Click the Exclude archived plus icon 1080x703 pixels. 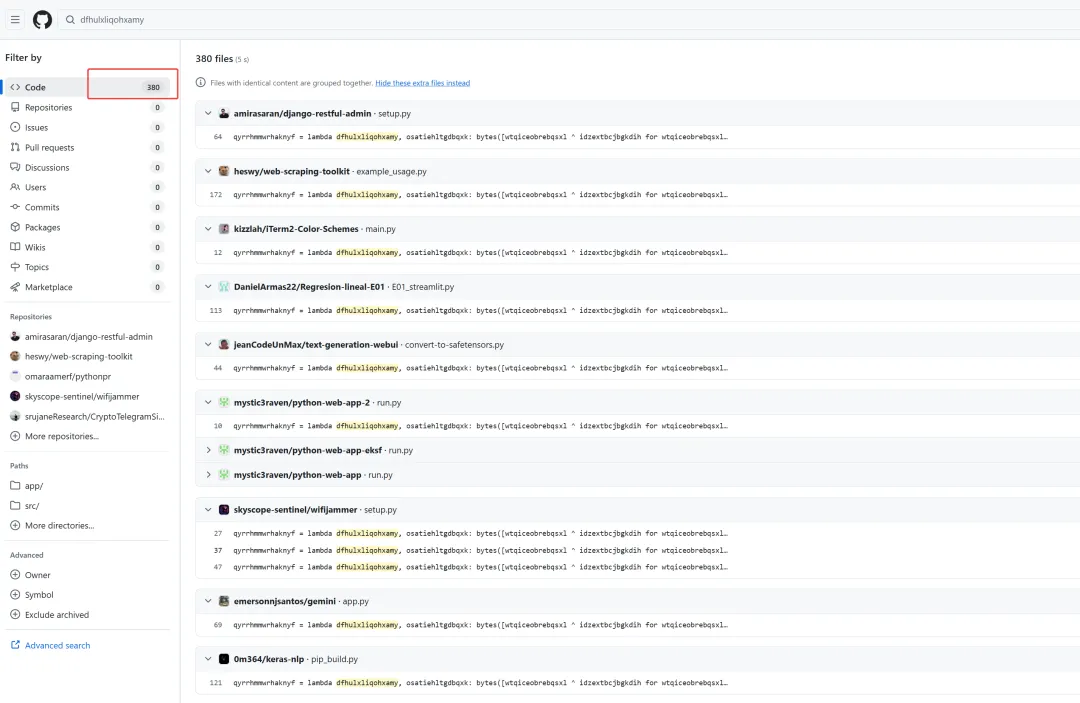15,615
